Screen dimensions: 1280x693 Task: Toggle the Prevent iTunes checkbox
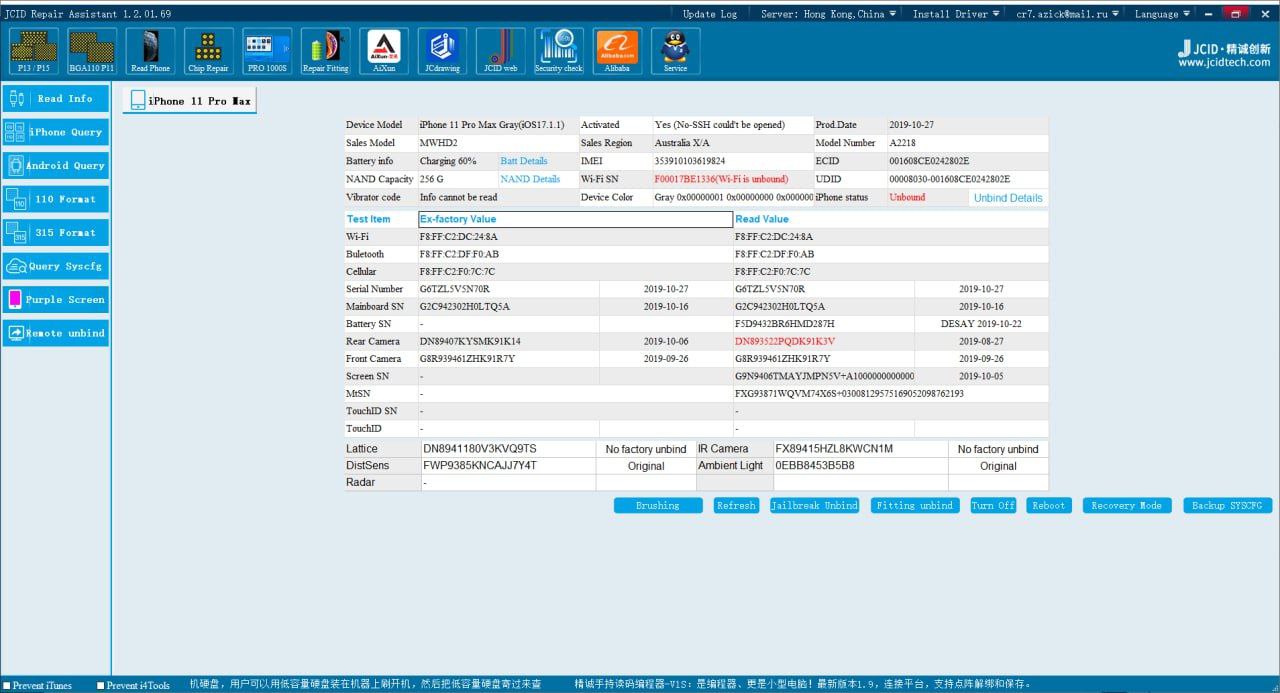coord(7,686)
